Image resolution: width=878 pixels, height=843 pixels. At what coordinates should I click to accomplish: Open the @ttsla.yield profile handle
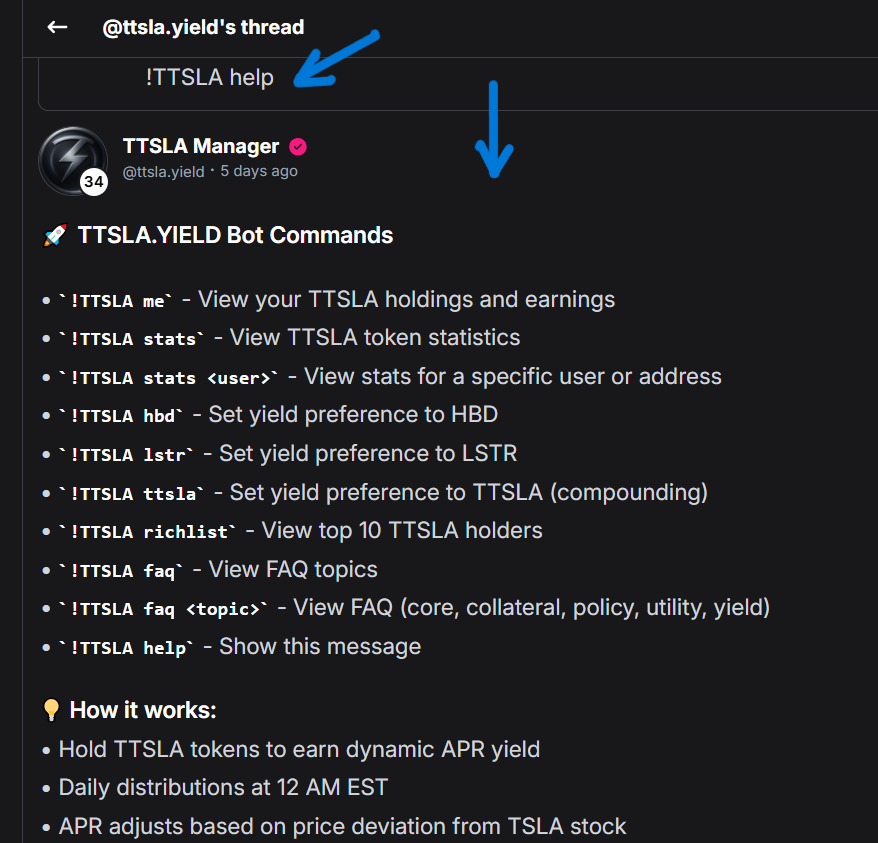162,171
